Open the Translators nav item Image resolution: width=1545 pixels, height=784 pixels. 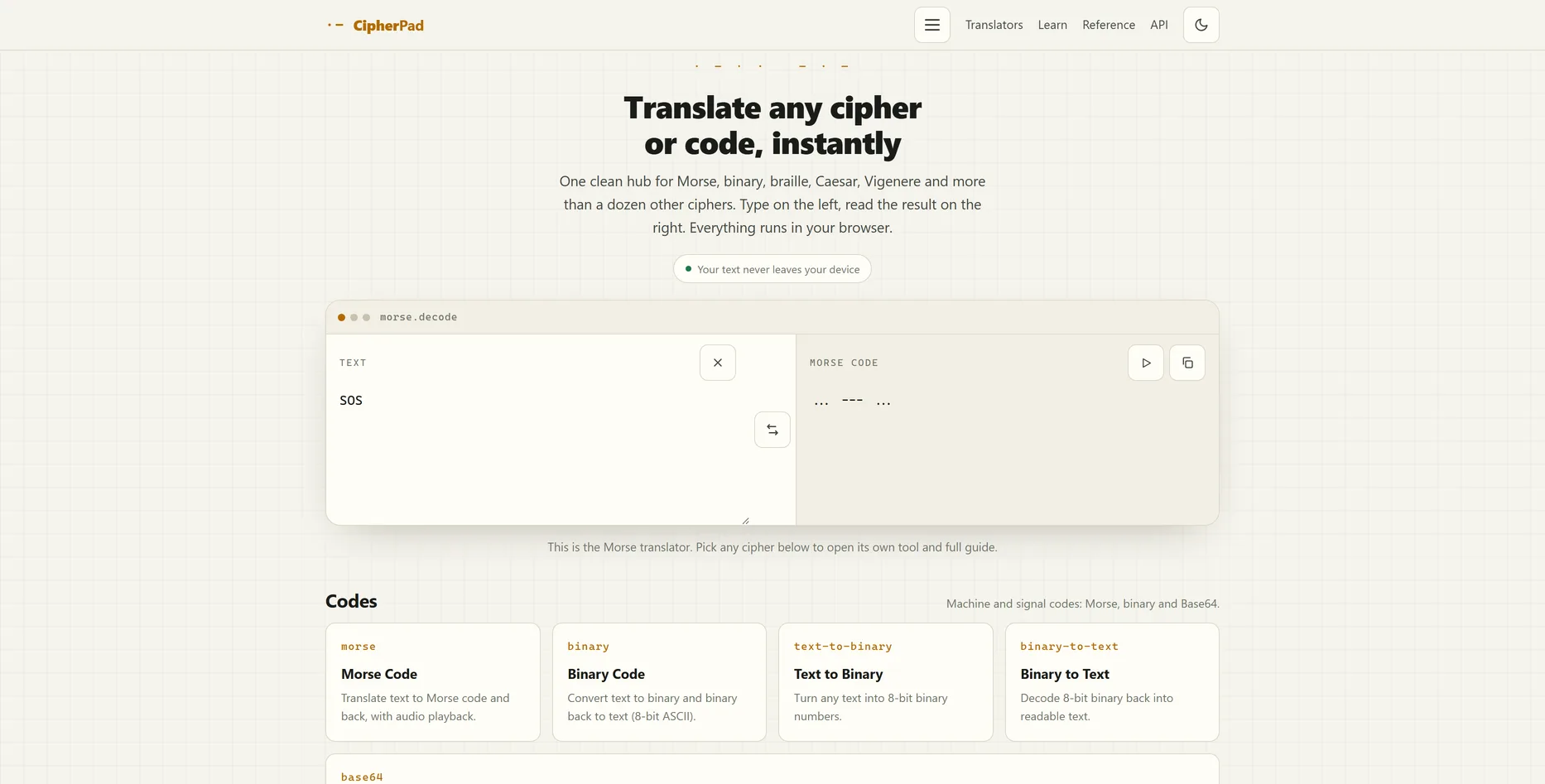[x=994, y=25]
